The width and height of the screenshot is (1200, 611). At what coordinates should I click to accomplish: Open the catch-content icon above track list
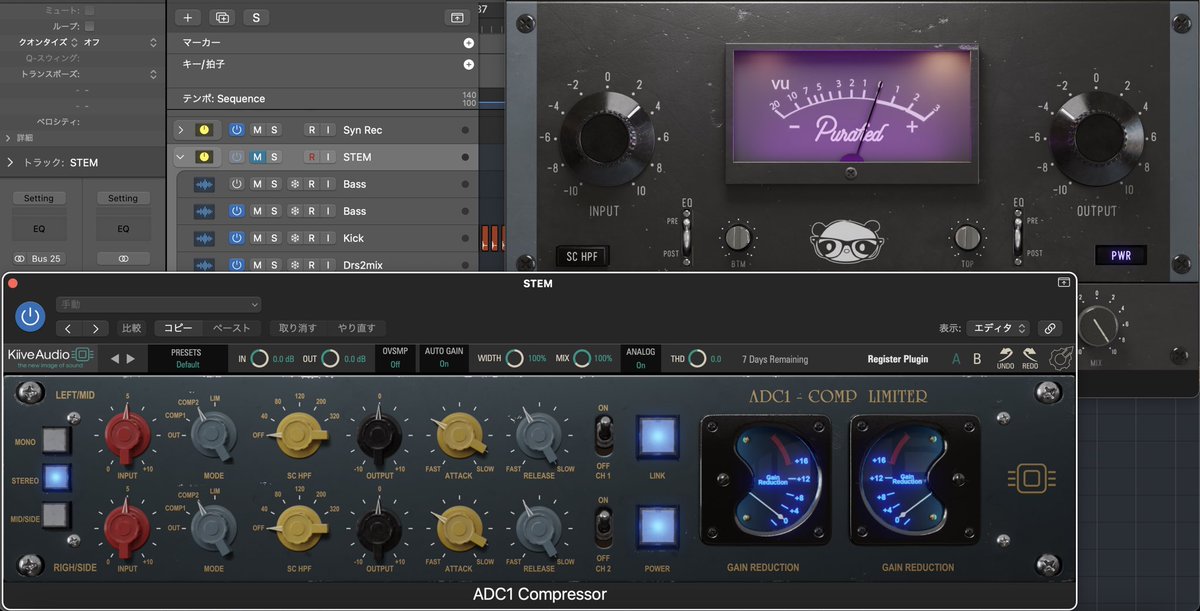457,17
